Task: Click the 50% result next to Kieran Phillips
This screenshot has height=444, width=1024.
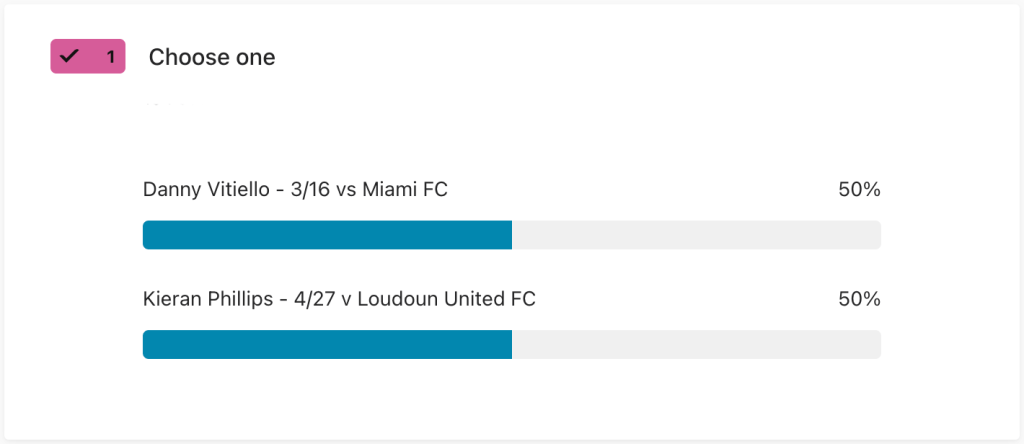Action: (x=859, y=299)
